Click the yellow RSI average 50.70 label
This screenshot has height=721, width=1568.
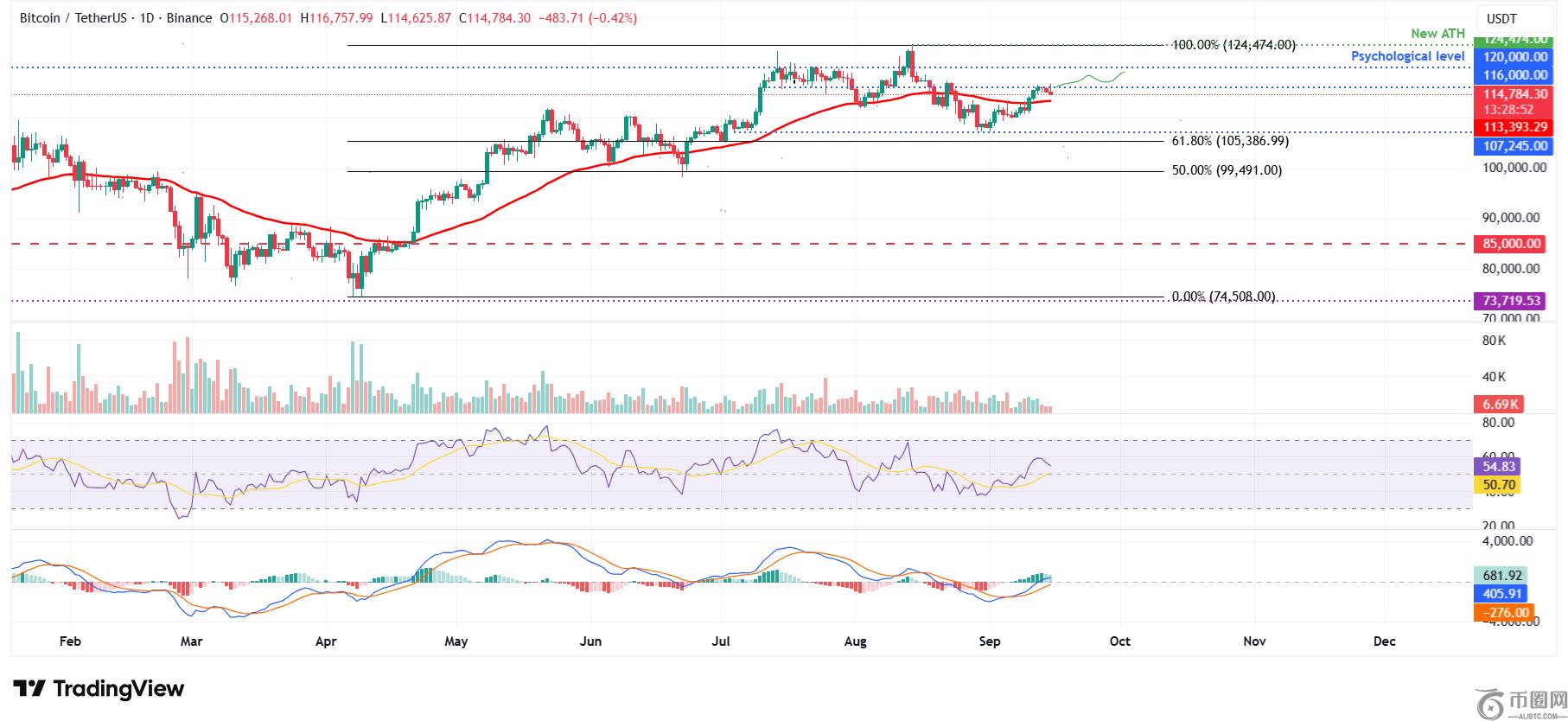coord(1495,485)
